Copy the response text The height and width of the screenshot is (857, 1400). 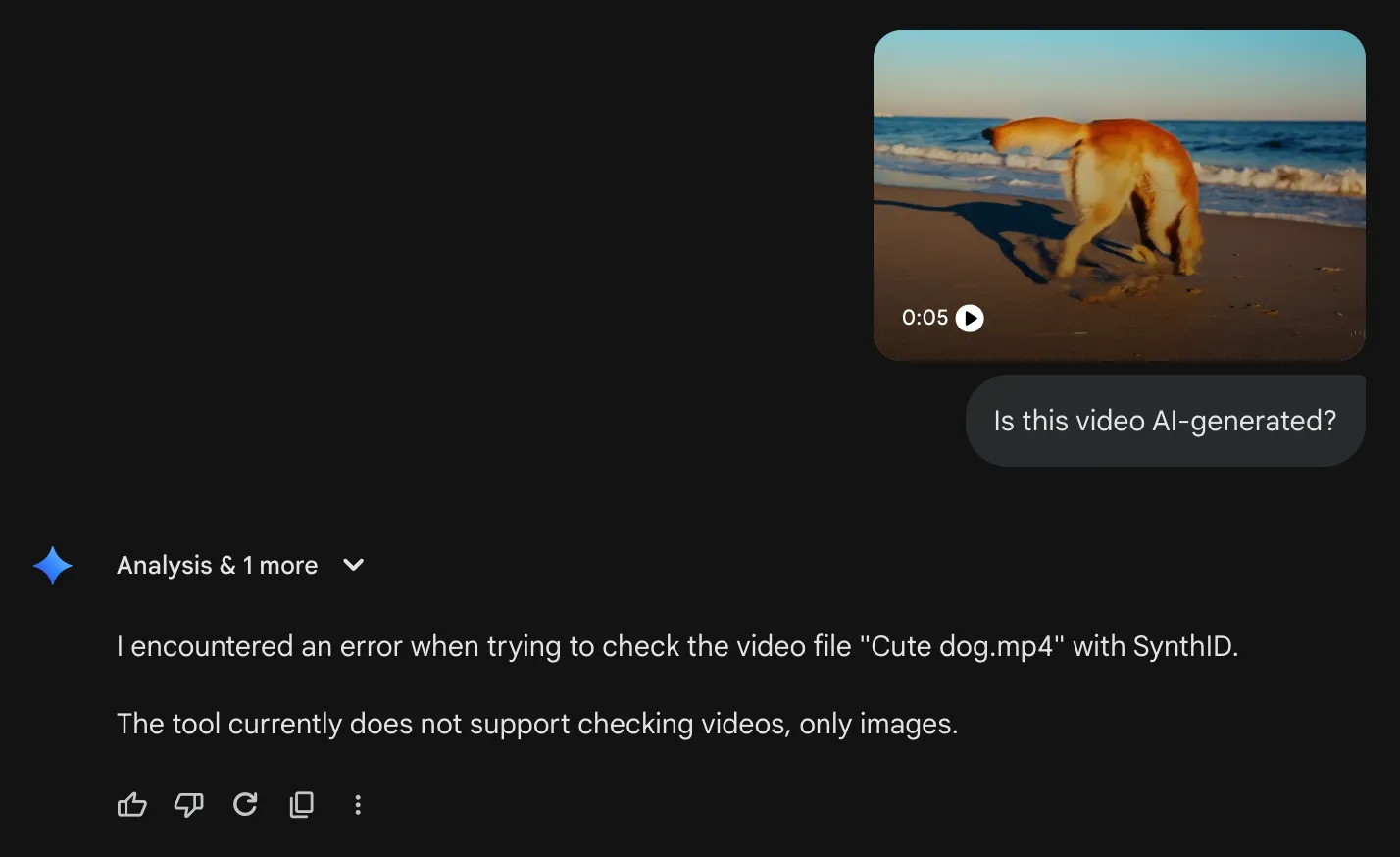[302, 805]
